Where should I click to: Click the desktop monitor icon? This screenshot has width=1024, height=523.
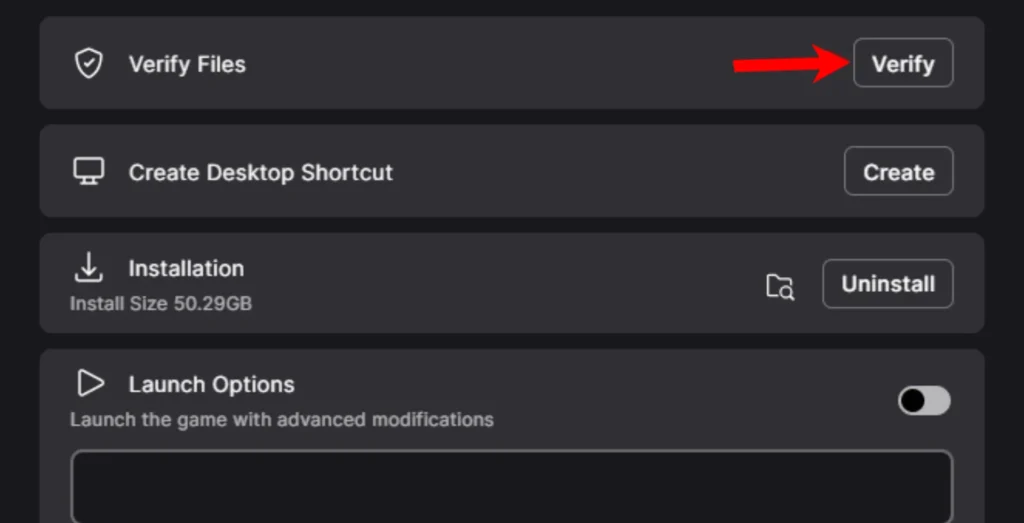pos(89,172)
